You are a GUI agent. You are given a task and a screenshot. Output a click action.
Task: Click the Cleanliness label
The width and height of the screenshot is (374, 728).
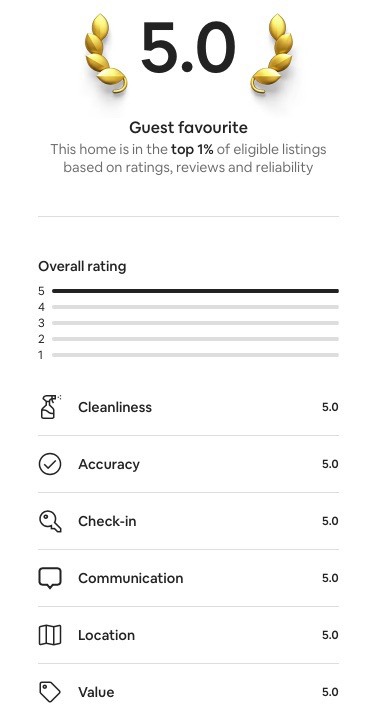[115, 407]
